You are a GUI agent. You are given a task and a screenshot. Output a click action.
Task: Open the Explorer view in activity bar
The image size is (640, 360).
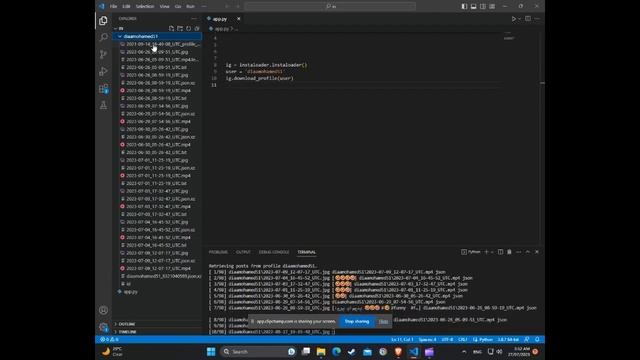point(103,21)
